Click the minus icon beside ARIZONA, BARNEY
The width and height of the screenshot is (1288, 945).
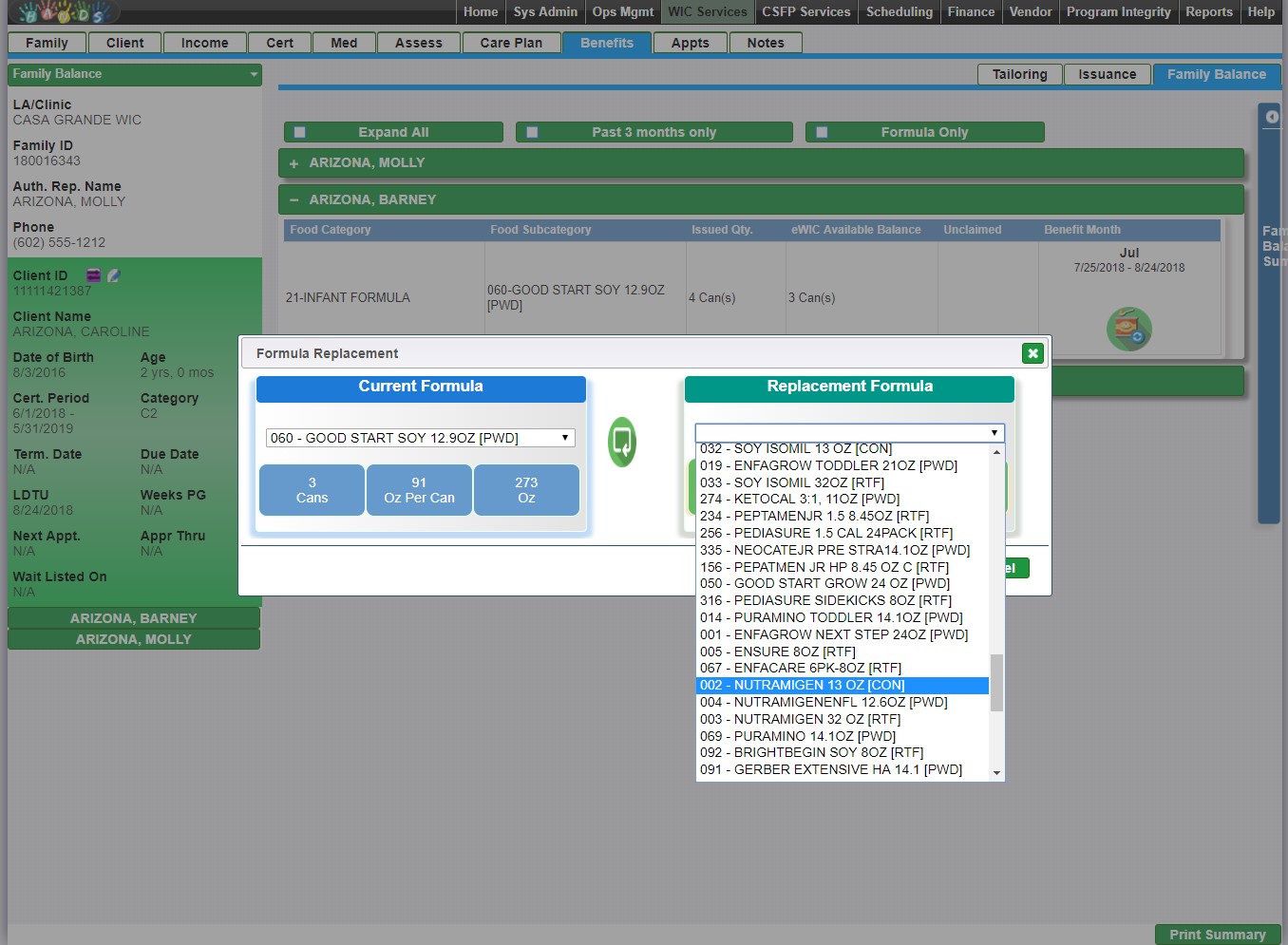(x=294, y=200)
